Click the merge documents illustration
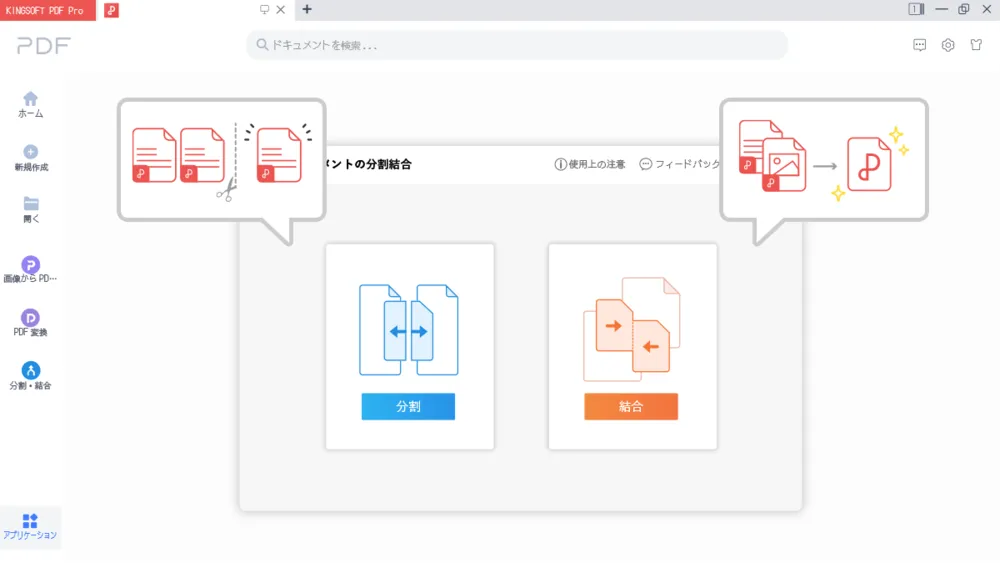This screenshot has height=563, width=1000. tap(632, 331)
